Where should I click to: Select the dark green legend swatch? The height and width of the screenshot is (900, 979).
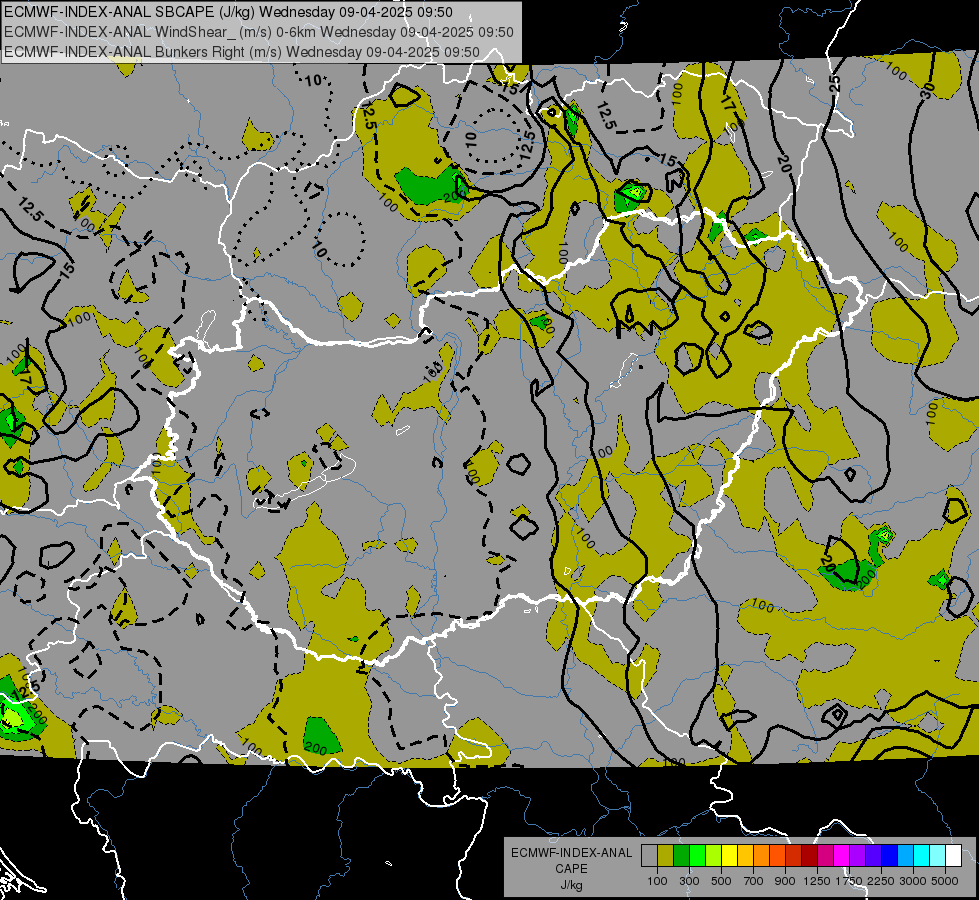point(682,855)
